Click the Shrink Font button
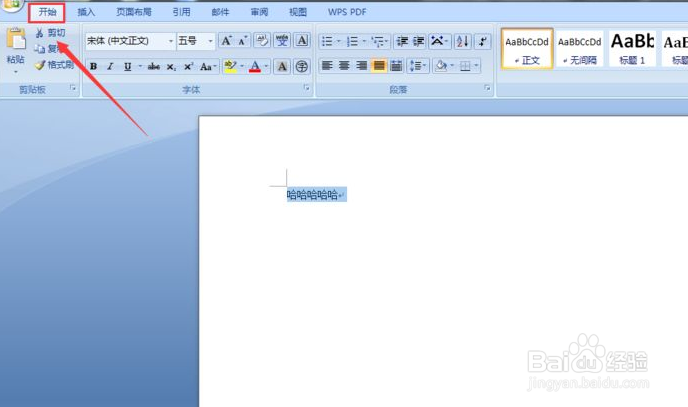688x407 pixels. click(x=243, y=41)
